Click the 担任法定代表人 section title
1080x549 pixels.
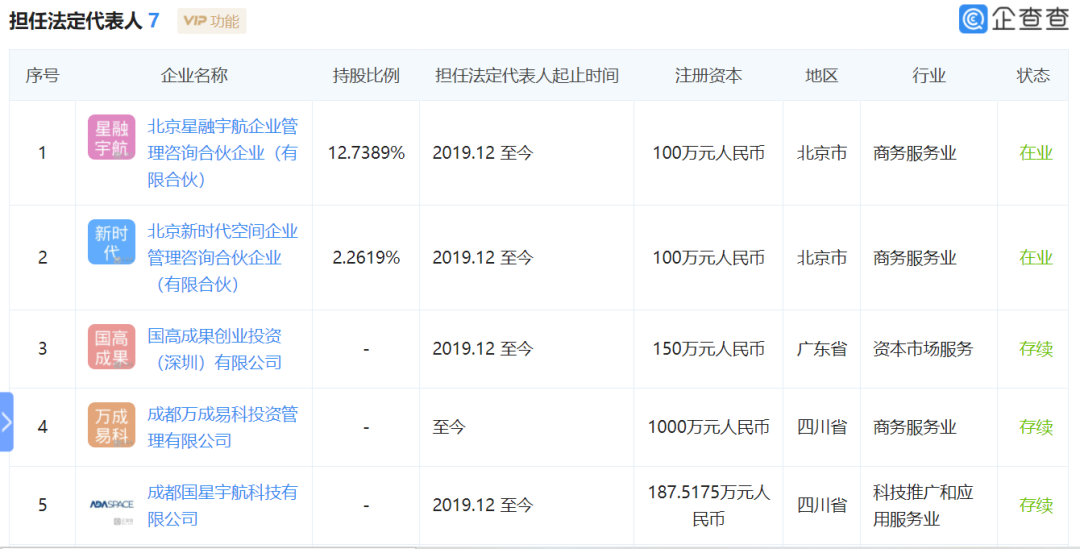click(75, 21)
